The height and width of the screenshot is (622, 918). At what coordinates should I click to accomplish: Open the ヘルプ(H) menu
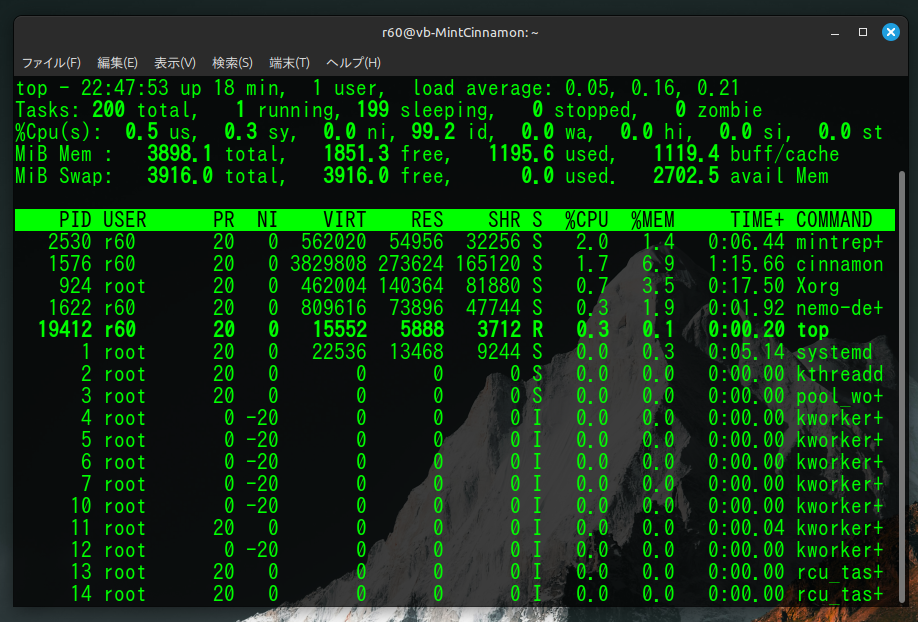(353, 63)
